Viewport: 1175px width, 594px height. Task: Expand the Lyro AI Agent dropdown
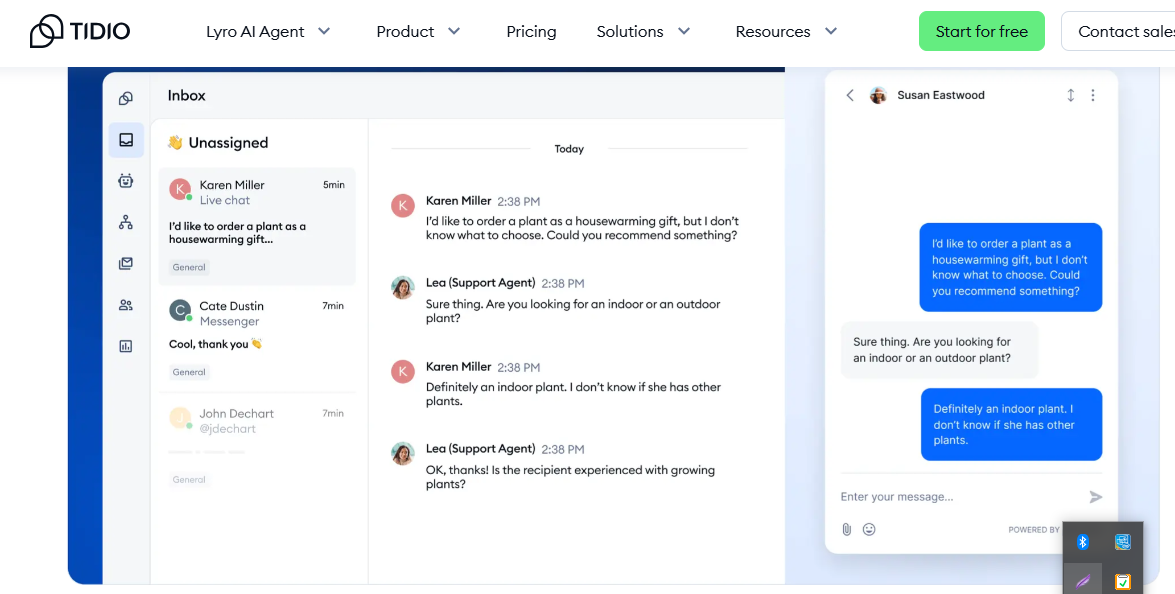pyautogui.click(x=268, y=31)
